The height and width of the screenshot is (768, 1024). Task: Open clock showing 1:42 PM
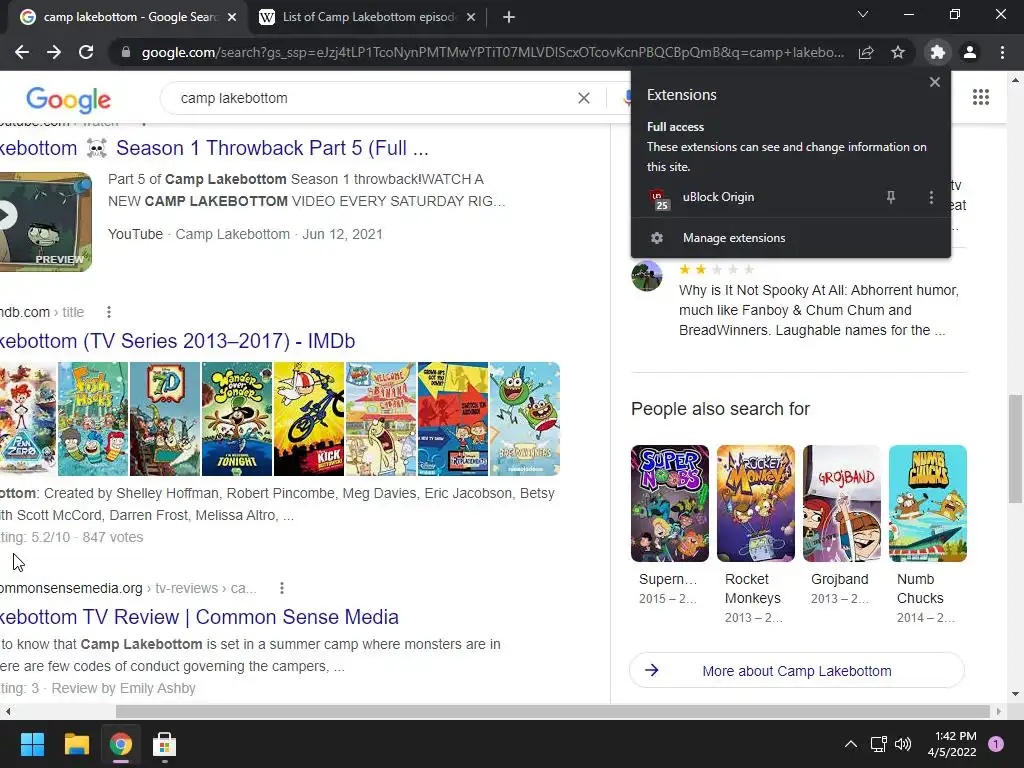pos(952,744)
